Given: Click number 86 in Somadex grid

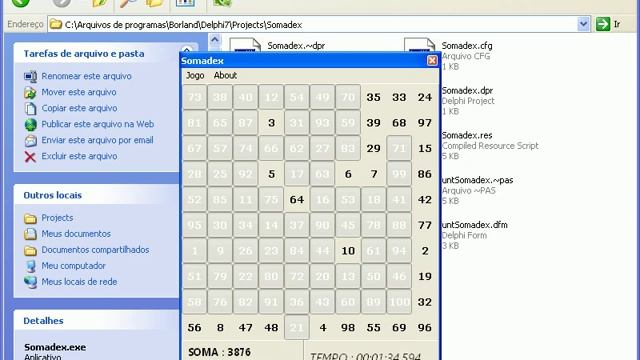Looking at the screenshot, I should (x=424, y=174).
